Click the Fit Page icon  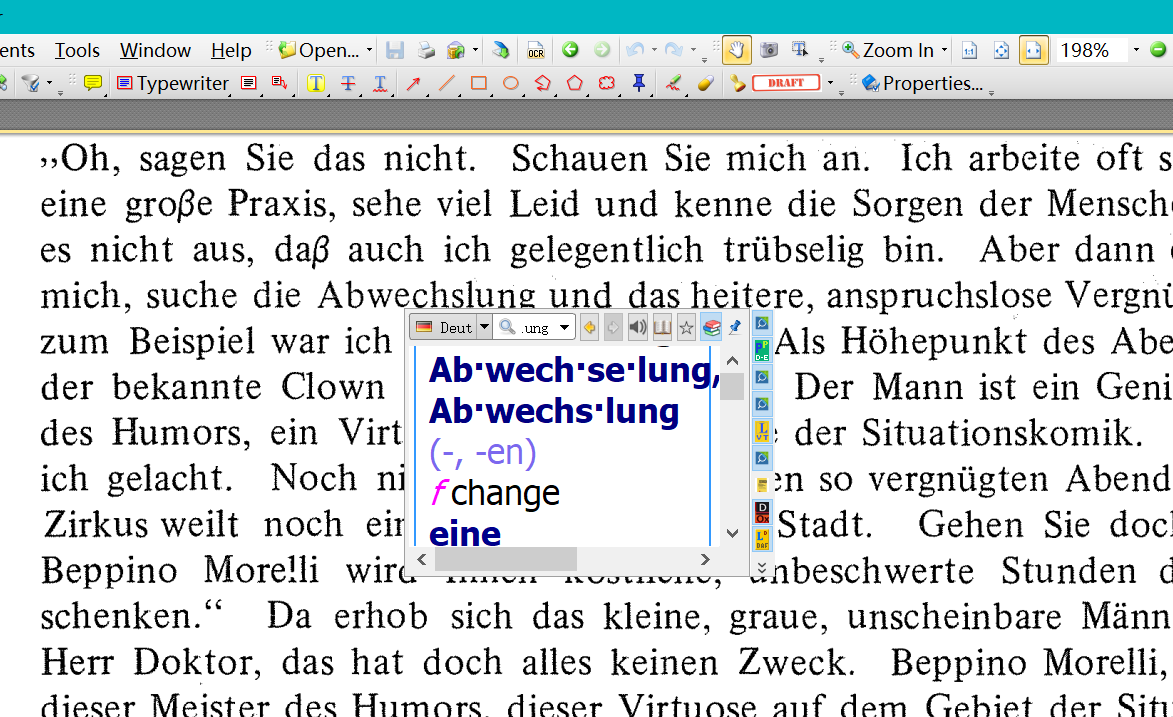coord(1001,50)
